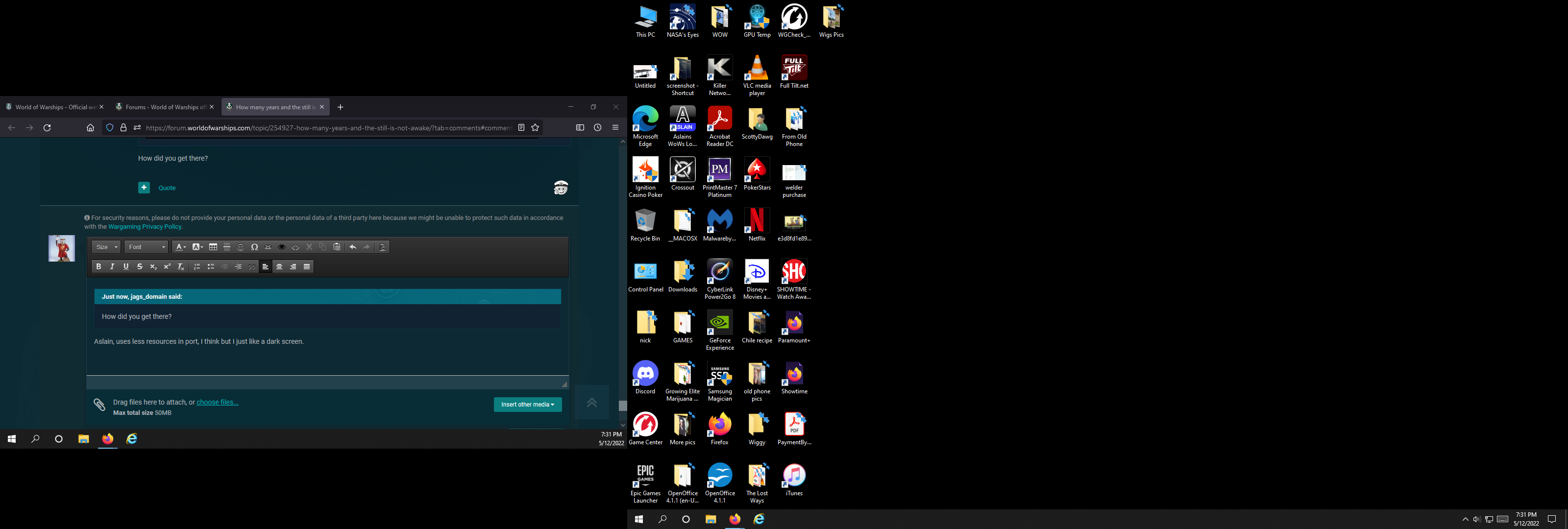Image resolution: width=1568 pixels, height=529 pixels.
Task: Open the text color picker
Action: point(180,247)
